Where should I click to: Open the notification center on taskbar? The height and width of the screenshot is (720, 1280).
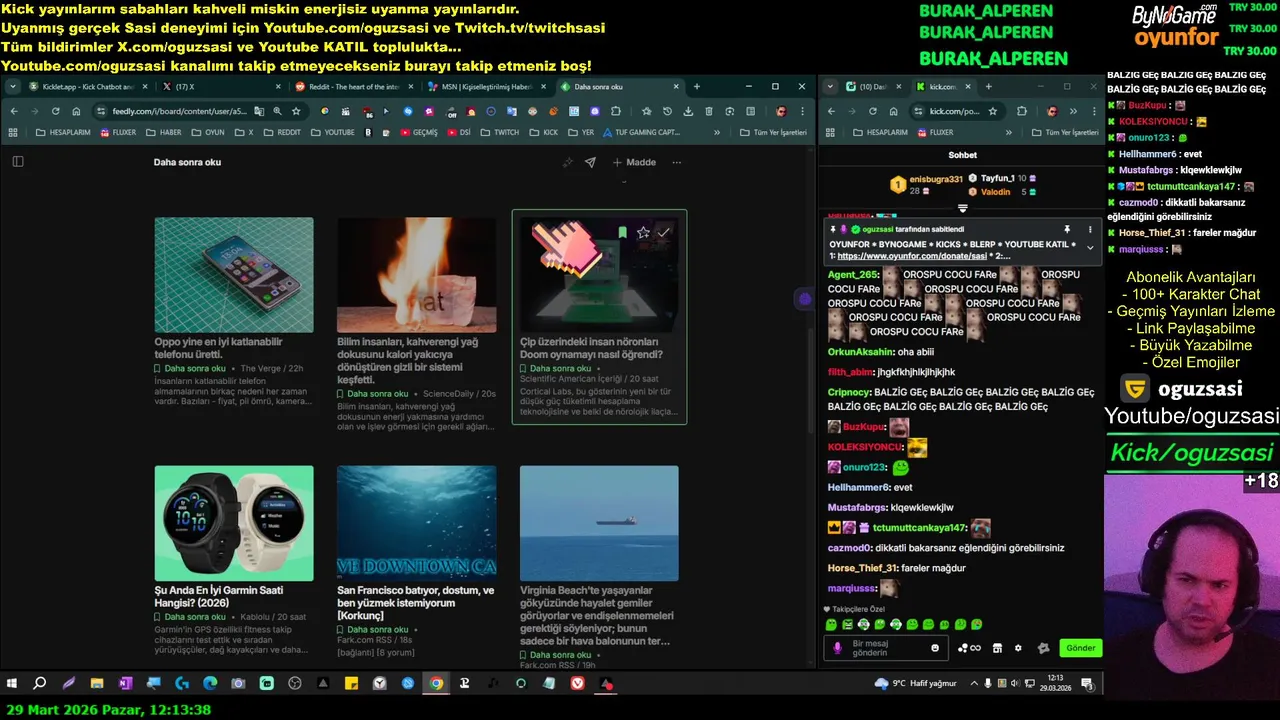pyautogui.click(x=1088, y=684)
